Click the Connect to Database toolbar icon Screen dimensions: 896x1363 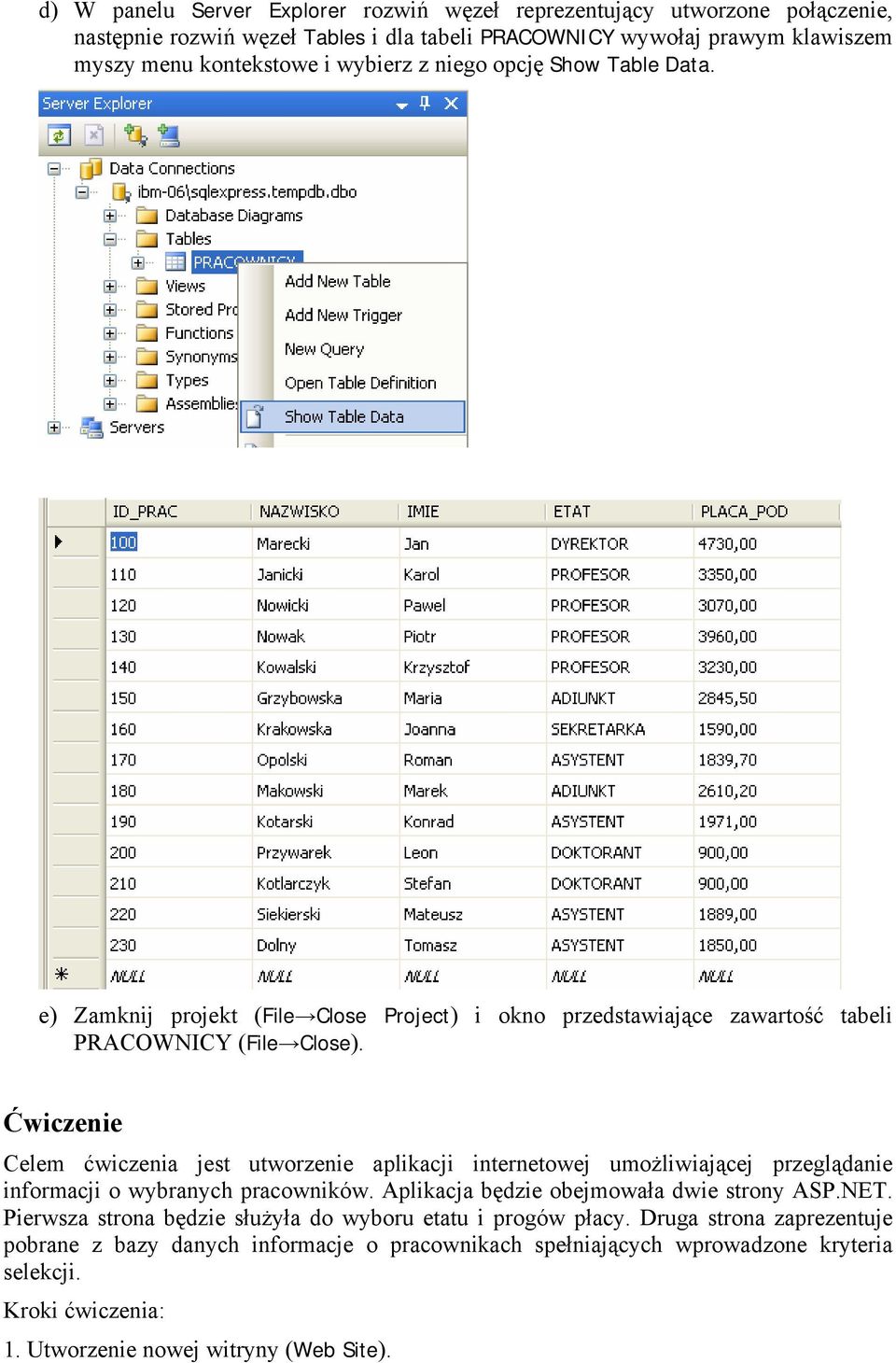coord(135,135)
